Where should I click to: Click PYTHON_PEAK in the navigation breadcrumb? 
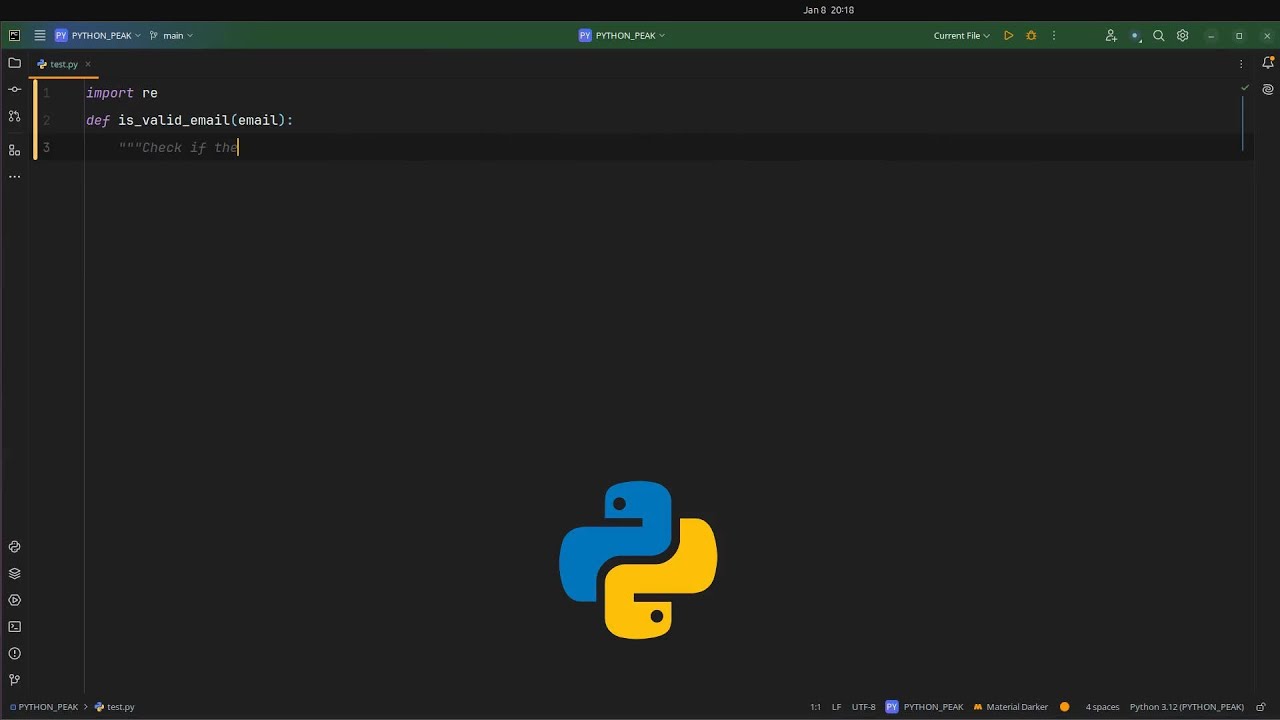pos(44,707)
